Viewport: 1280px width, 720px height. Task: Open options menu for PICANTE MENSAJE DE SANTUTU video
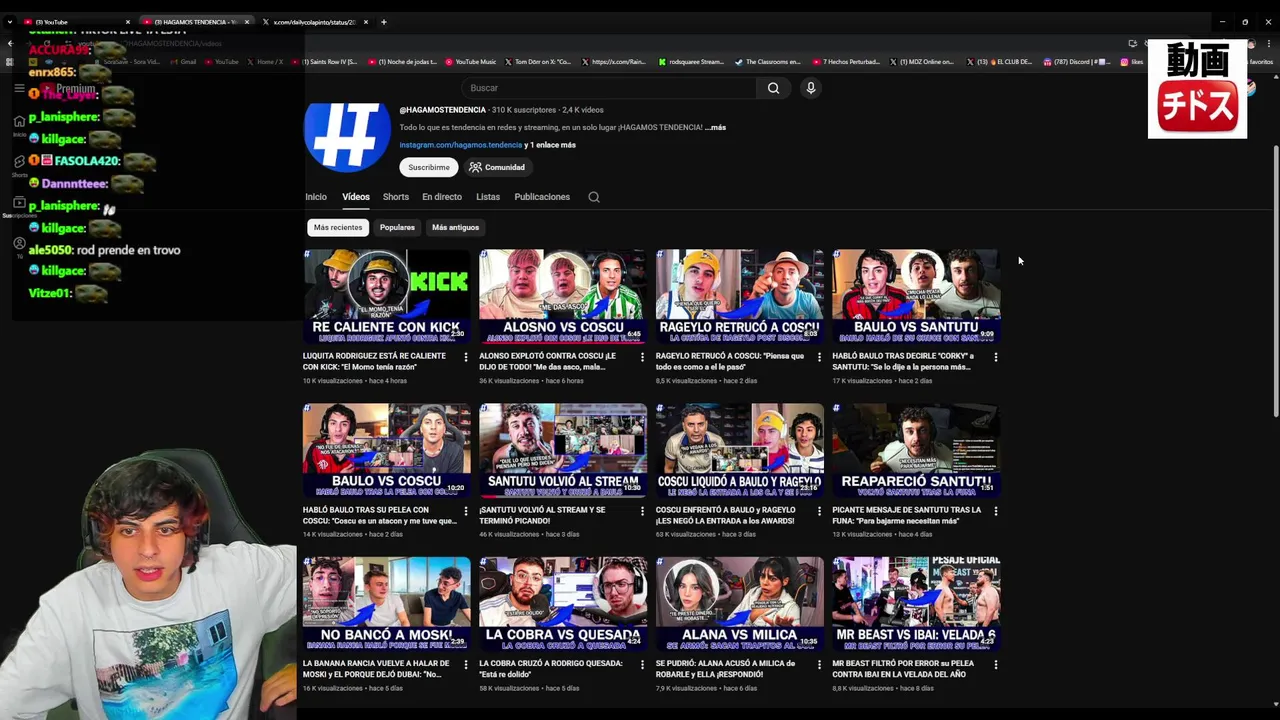(x=996, y=511)
